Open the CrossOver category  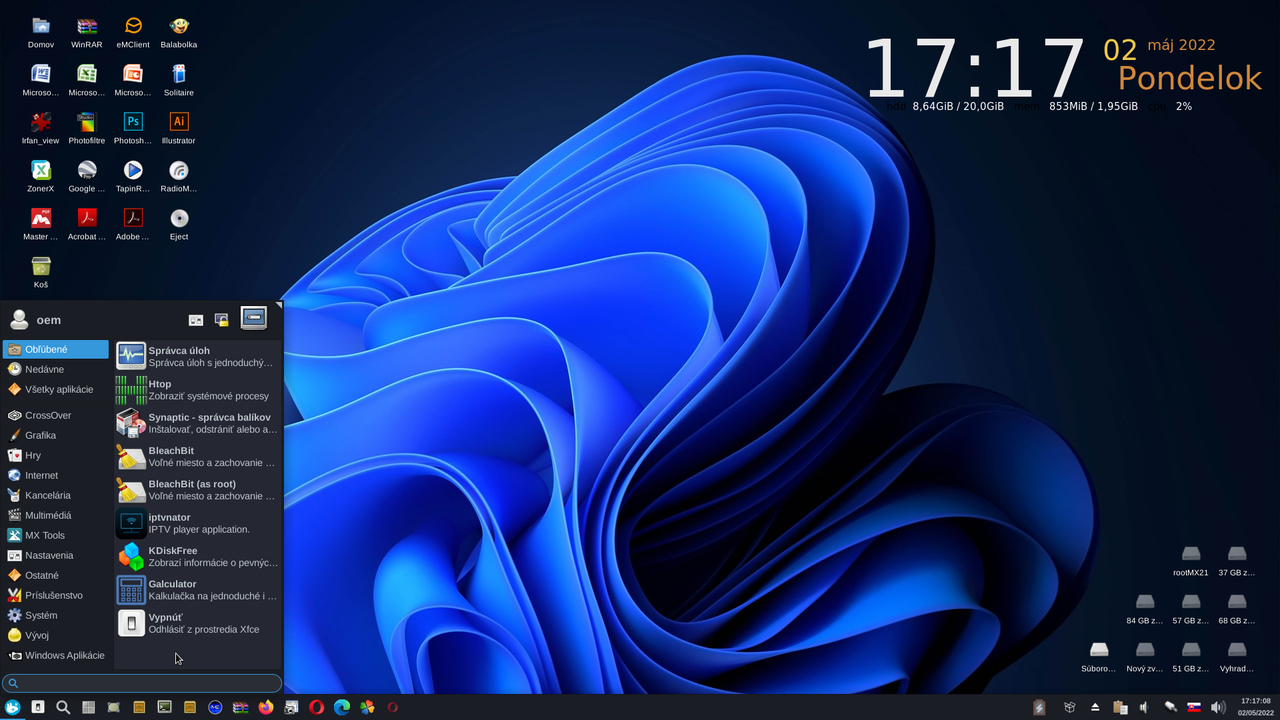(56, 415)
